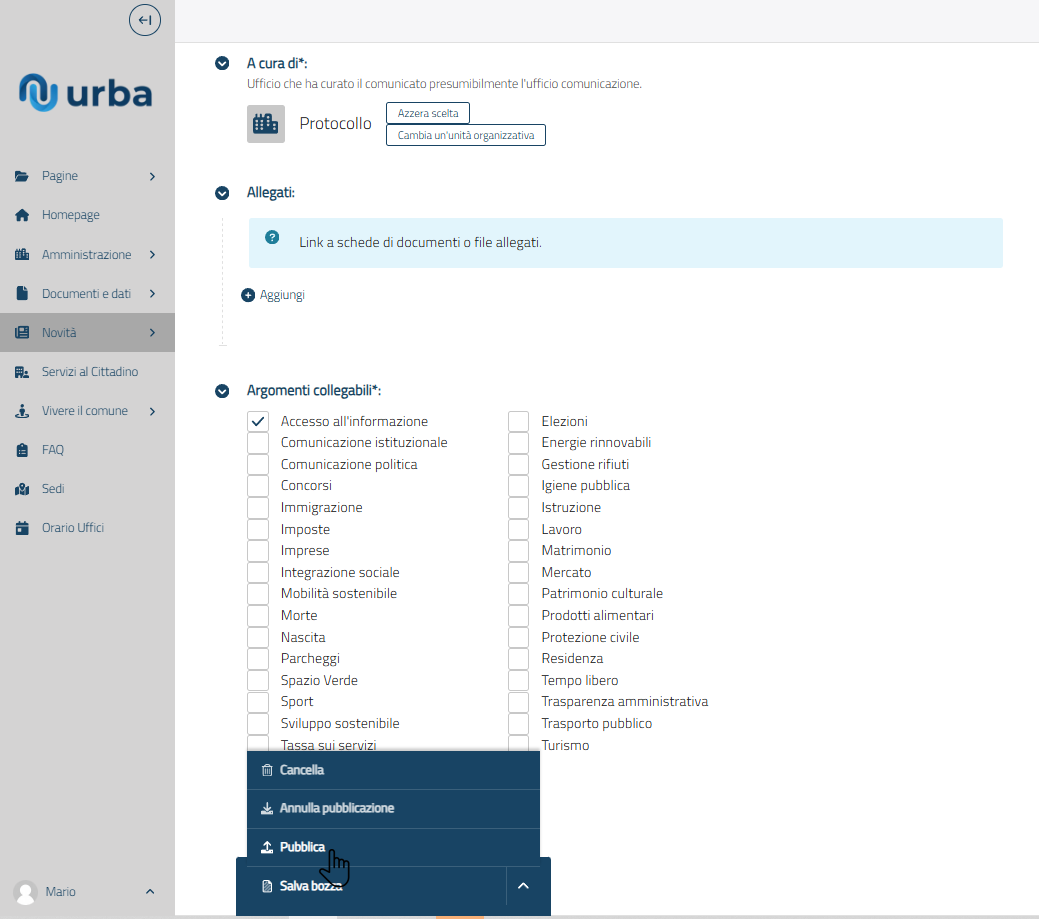The image size is (1039, 919).
Task: Open Orario Uffici calendar item
Action: pyautogui.click(x=72, y=528)
